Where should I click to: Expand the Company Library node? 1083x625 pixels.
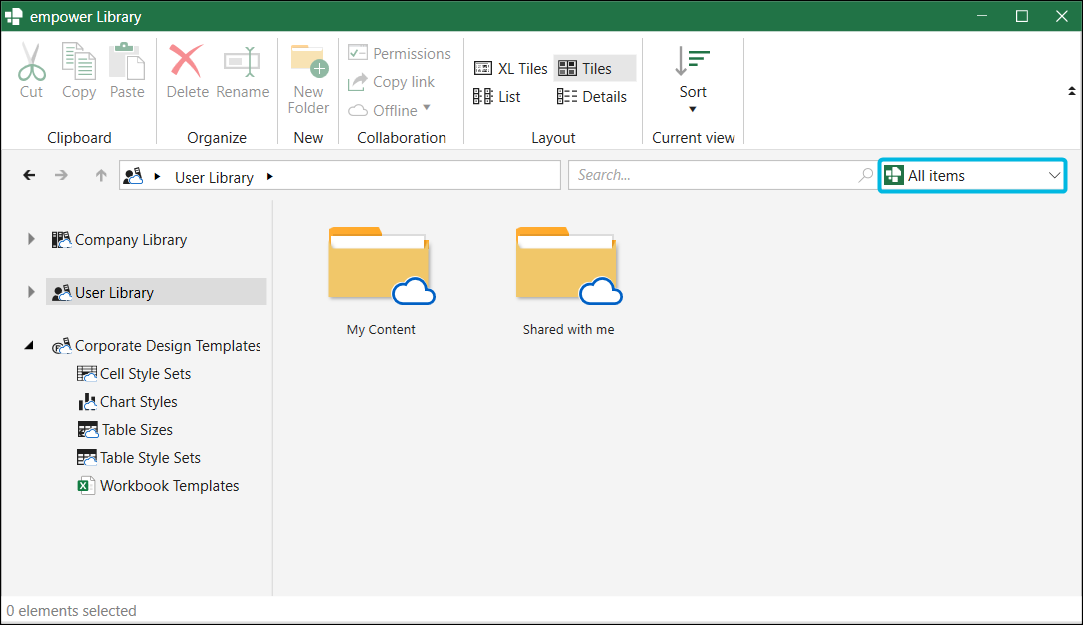pyautogui.click(x=31, y=239)
